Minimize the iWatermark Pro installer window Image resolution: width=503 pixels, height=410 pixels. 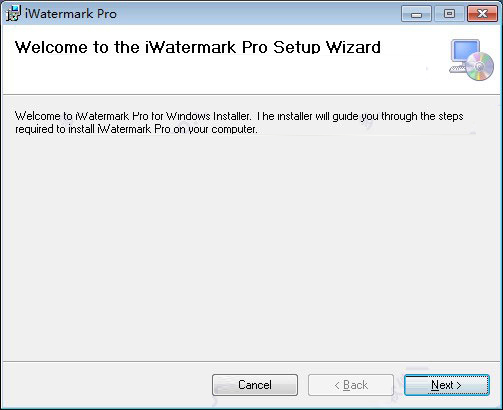coord(416,14)
